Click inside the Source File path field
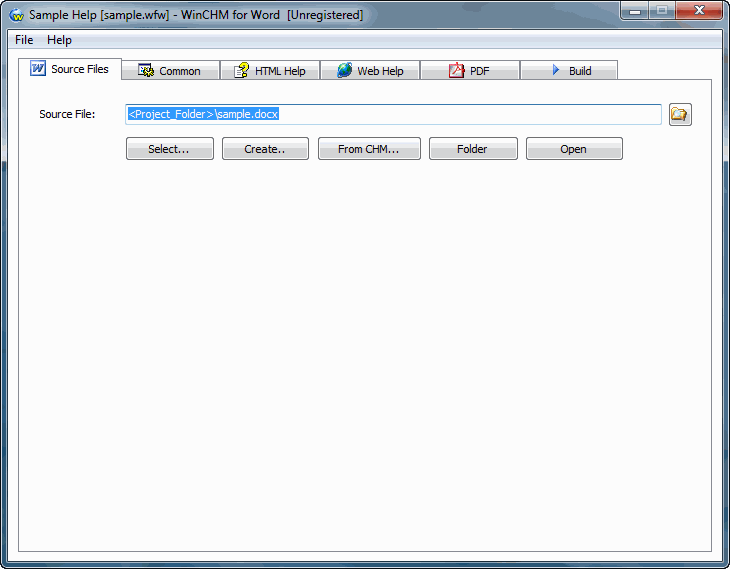 (393, 115)
